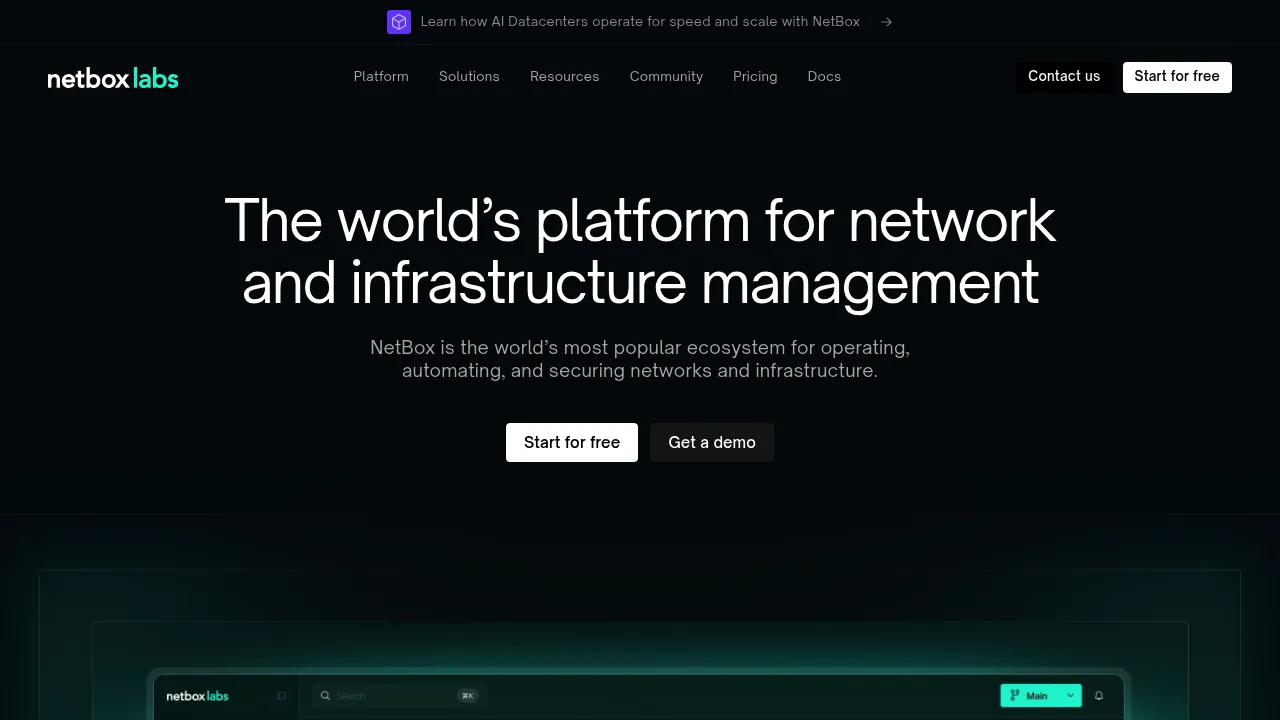
Task: Toggle the sidebar icon in the app preview
Action: [282, 696]
